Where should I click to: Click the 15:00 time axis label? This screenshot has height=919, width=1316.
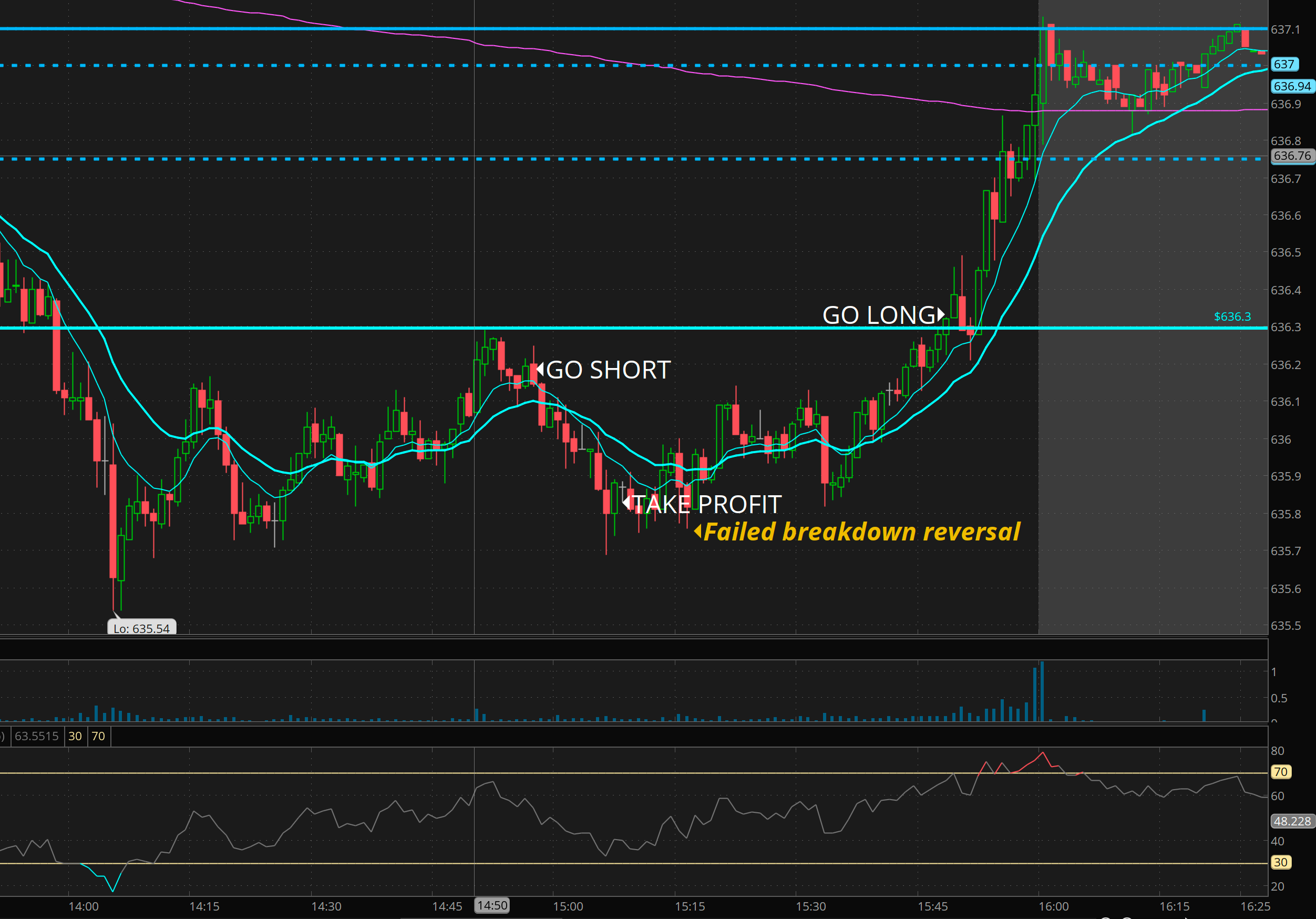pos(568,906)
